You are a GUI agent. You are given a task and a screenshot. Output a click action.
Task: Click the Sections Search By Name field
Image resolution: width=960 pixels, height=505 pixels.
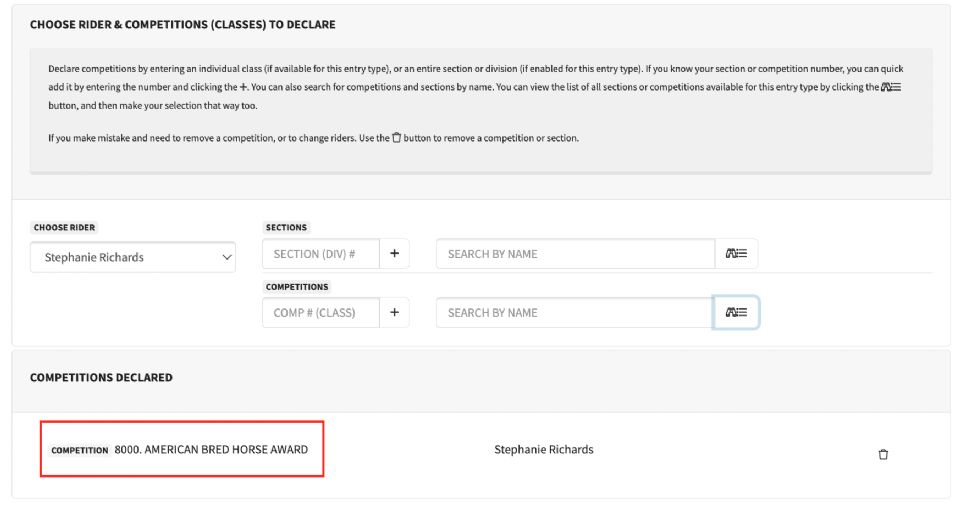point(575,254)
